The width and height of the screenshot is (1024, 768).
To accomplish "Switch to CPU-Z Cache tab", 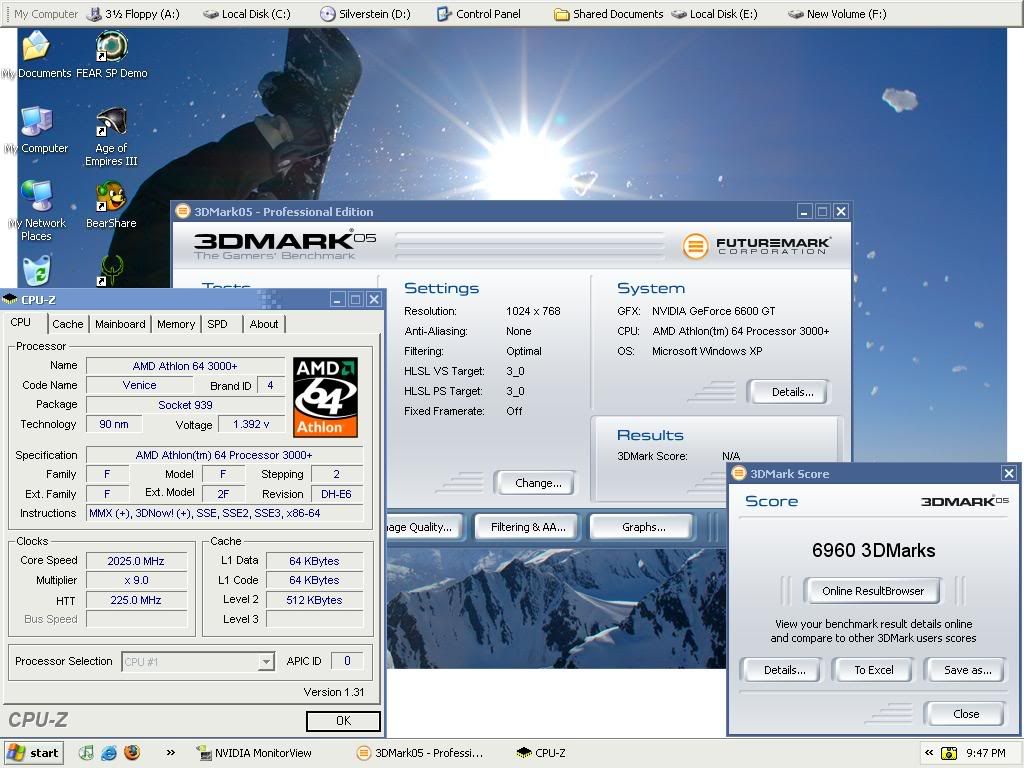I will click(67, 324).
